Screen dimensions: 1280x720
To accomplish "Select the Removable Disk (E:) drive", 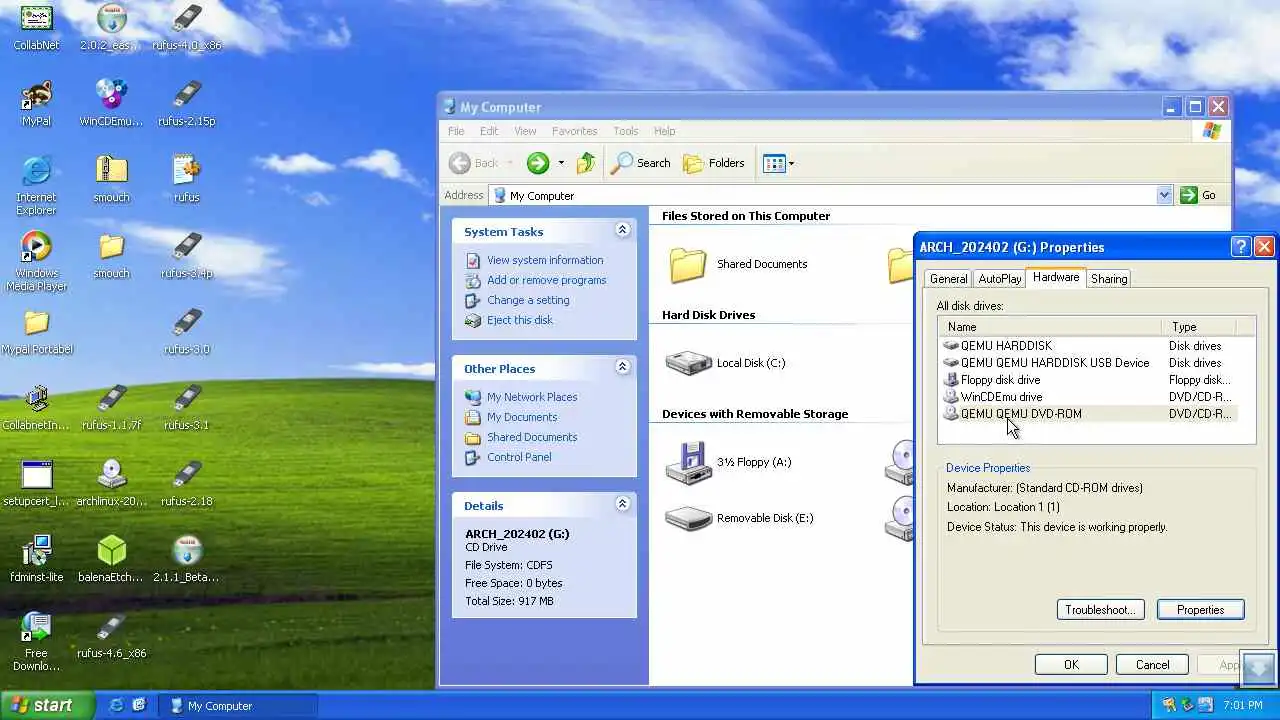I will coord(740,518).
